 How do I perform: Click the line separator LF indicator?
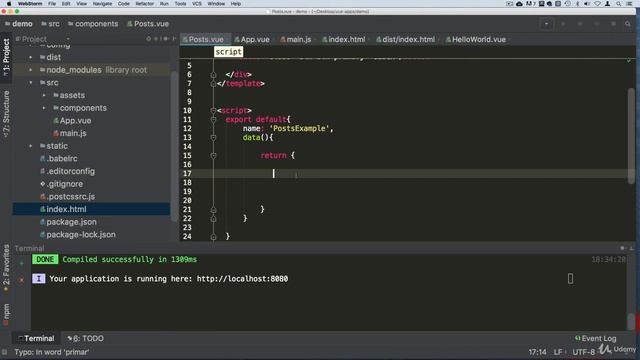click(558, 352)
